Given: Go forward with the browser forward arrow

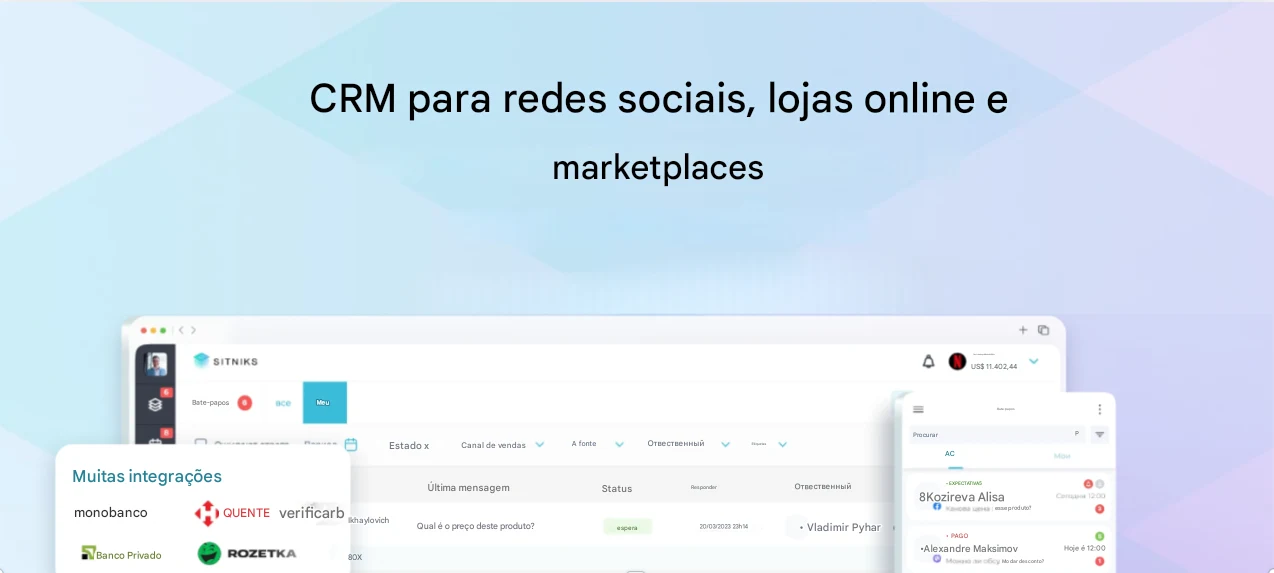Looking at the screenshot, I should tap(193, 330).
